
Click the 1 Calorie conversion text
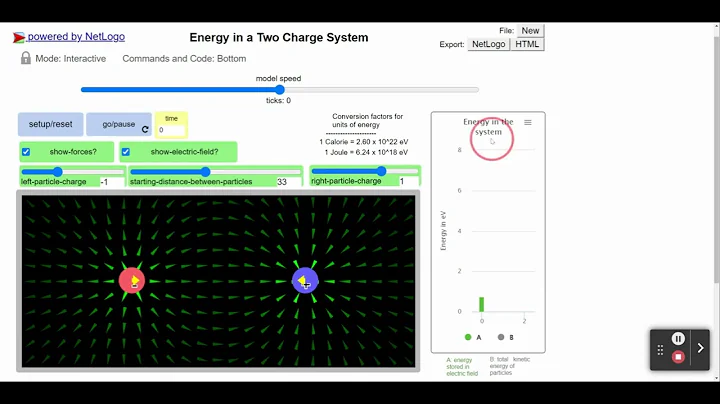(364, 142)
